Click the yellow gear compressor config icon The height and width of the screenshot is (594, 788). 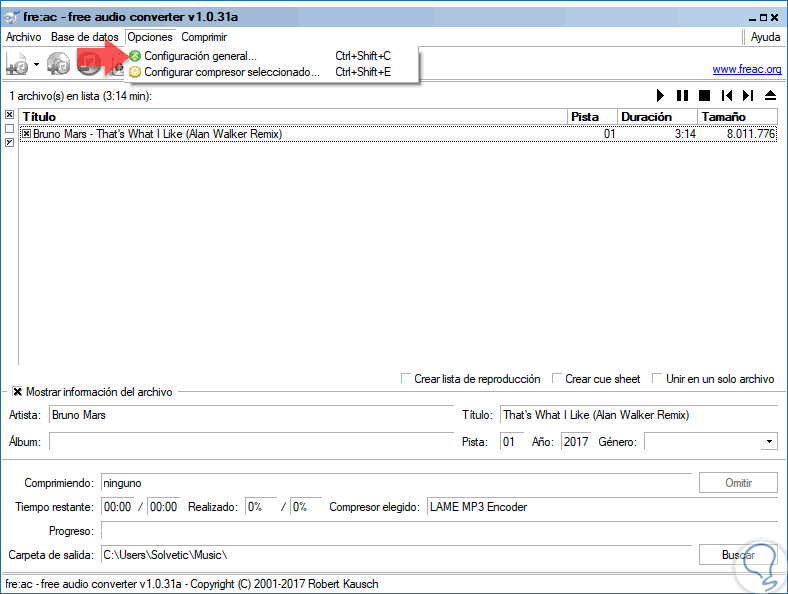pyautogui.click(x=135, y=72)
